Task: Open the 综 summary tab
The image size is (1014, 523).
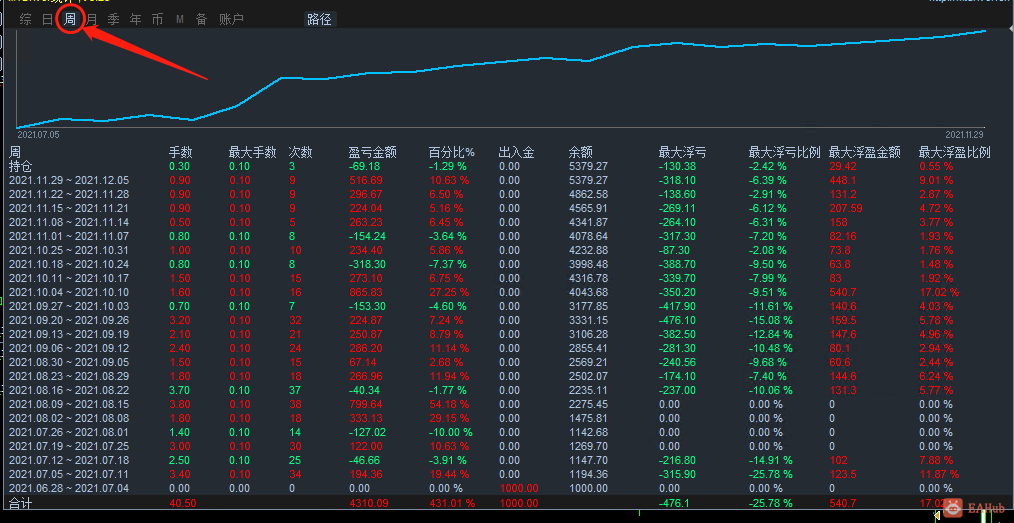Action: click(x=25, y=19)
